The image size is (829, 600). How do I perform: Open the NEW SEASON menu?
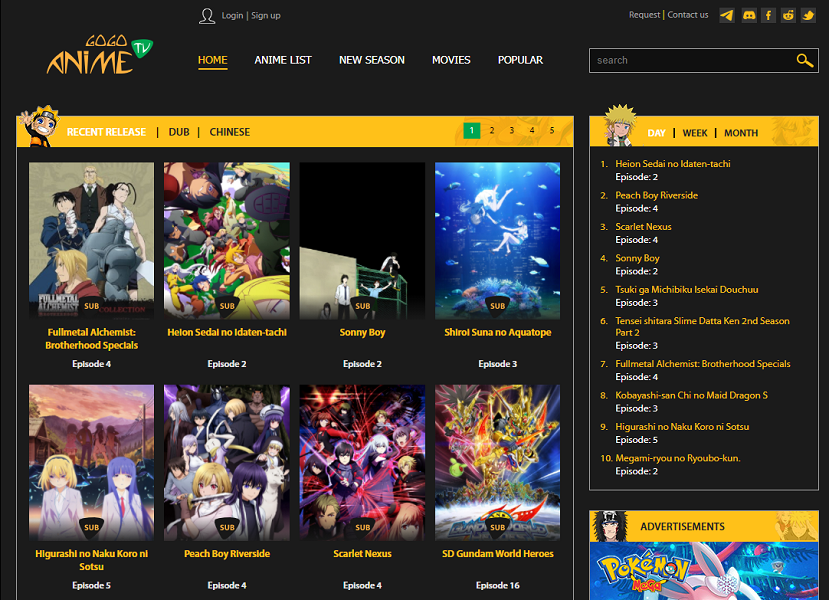point(372,60)
